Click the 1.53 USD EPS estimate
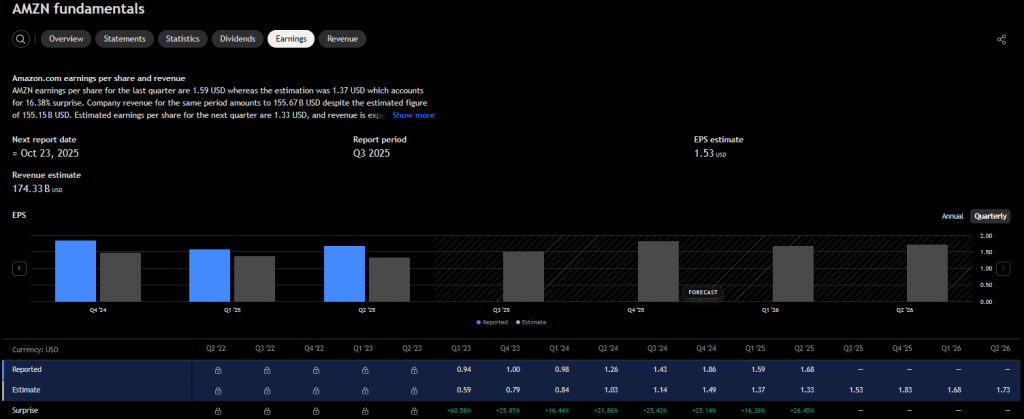The height and width of the screenshot is (419, 1024). 710,154
